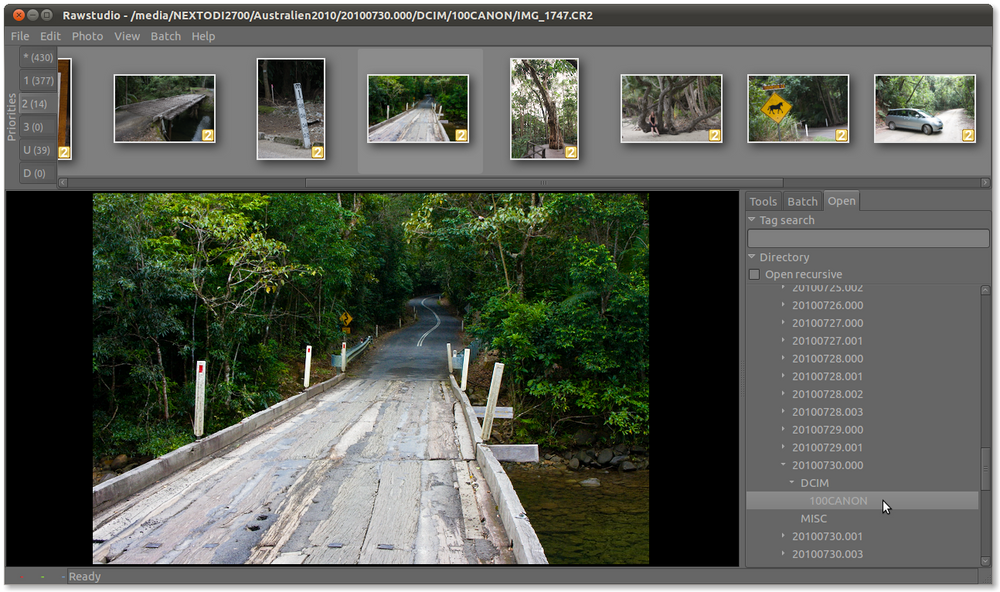1000x592 pixels.
Task: Expand folder 20100727.001
Action: (x=783, y=341)
